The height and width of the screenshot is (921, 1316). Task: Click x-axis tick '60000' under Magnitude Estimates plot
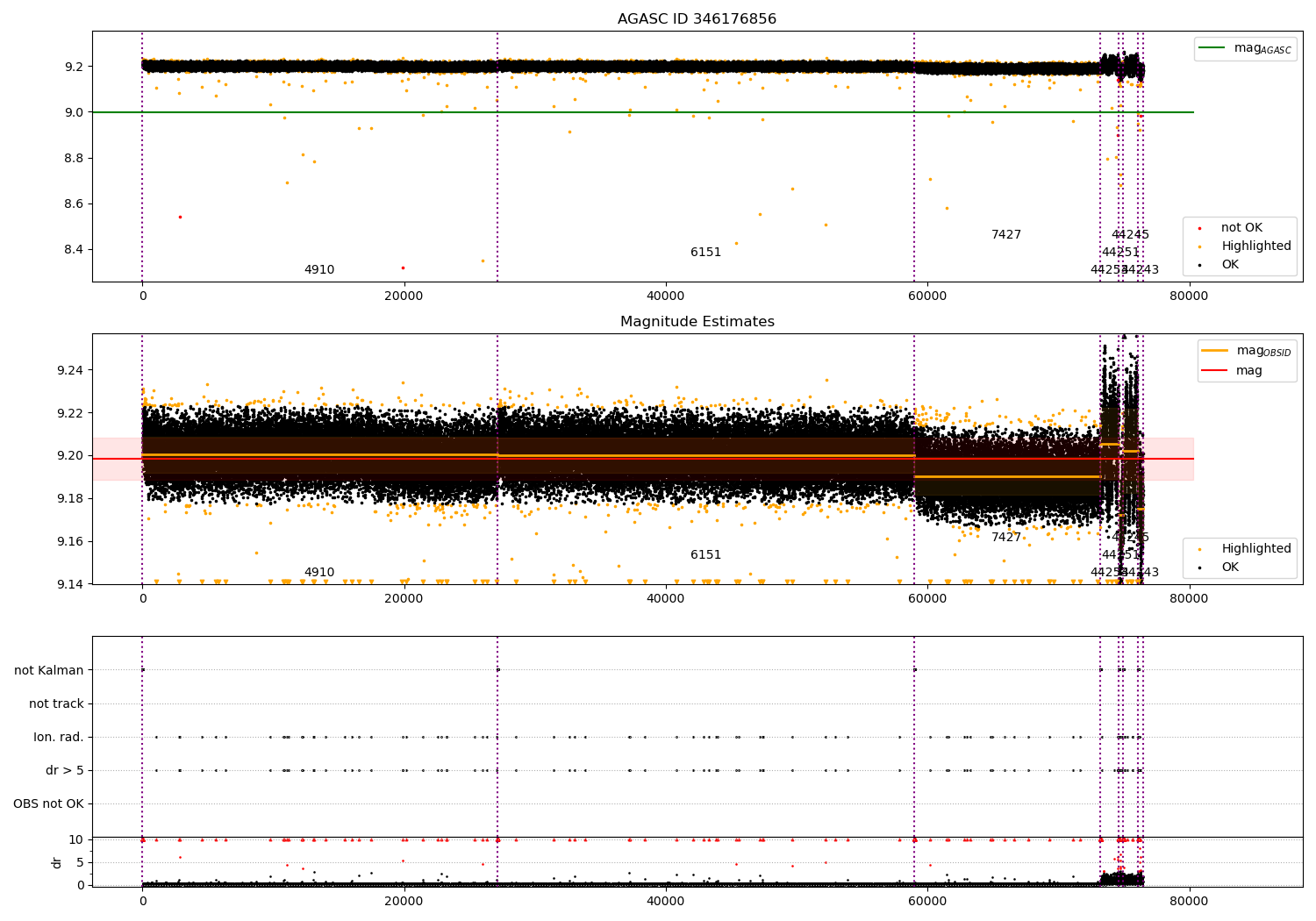pyautogui.click(x=927, y=598)
